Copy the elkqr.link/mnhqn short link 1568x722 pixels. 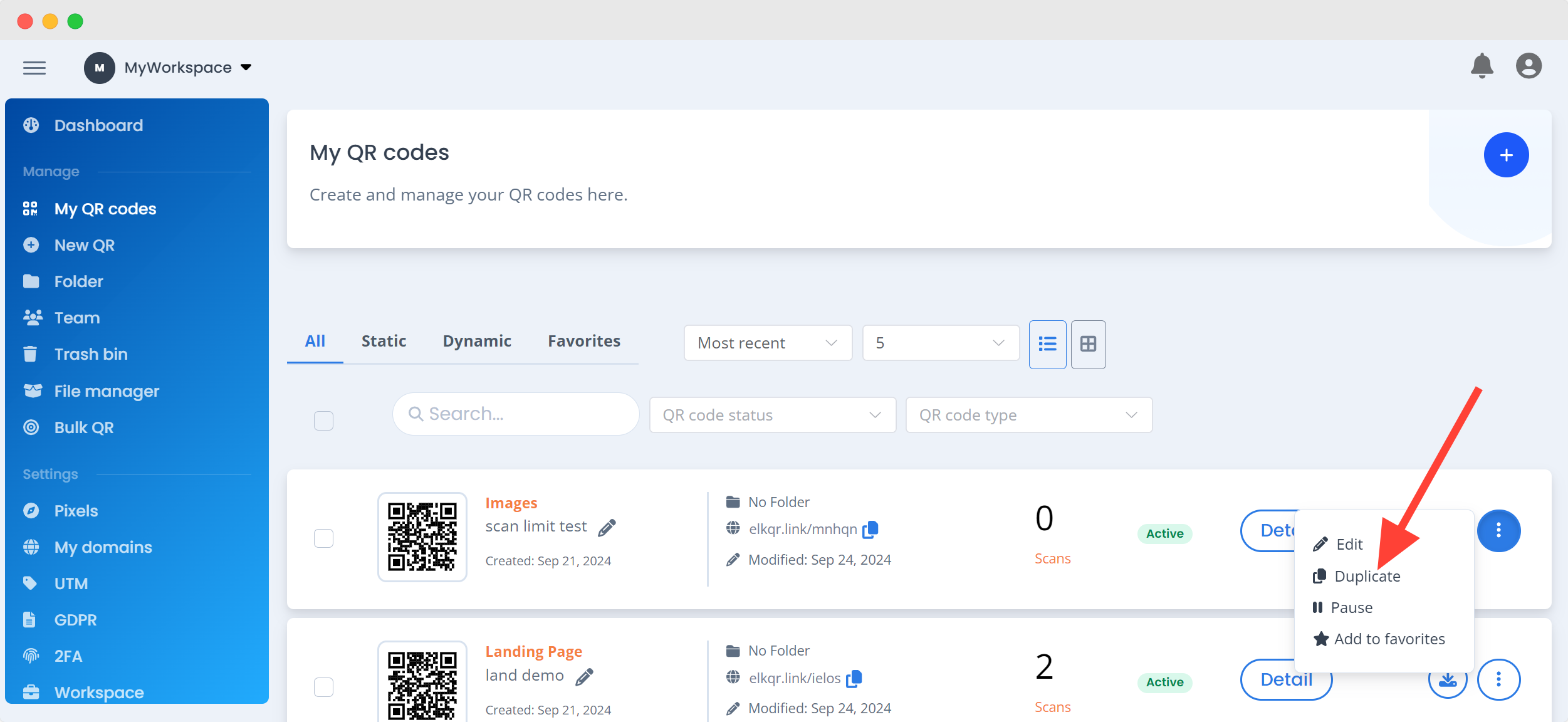pyautogui.click(x=870, y=529)
